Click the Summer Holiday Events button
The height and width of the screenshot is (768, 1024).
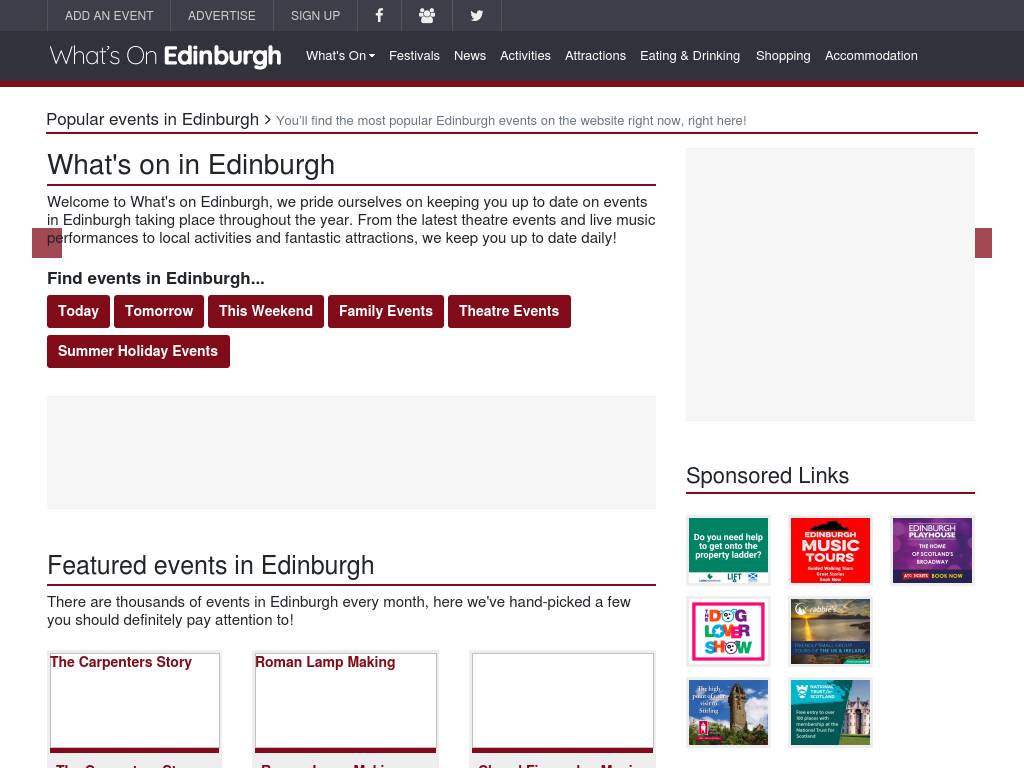(138, 351)
